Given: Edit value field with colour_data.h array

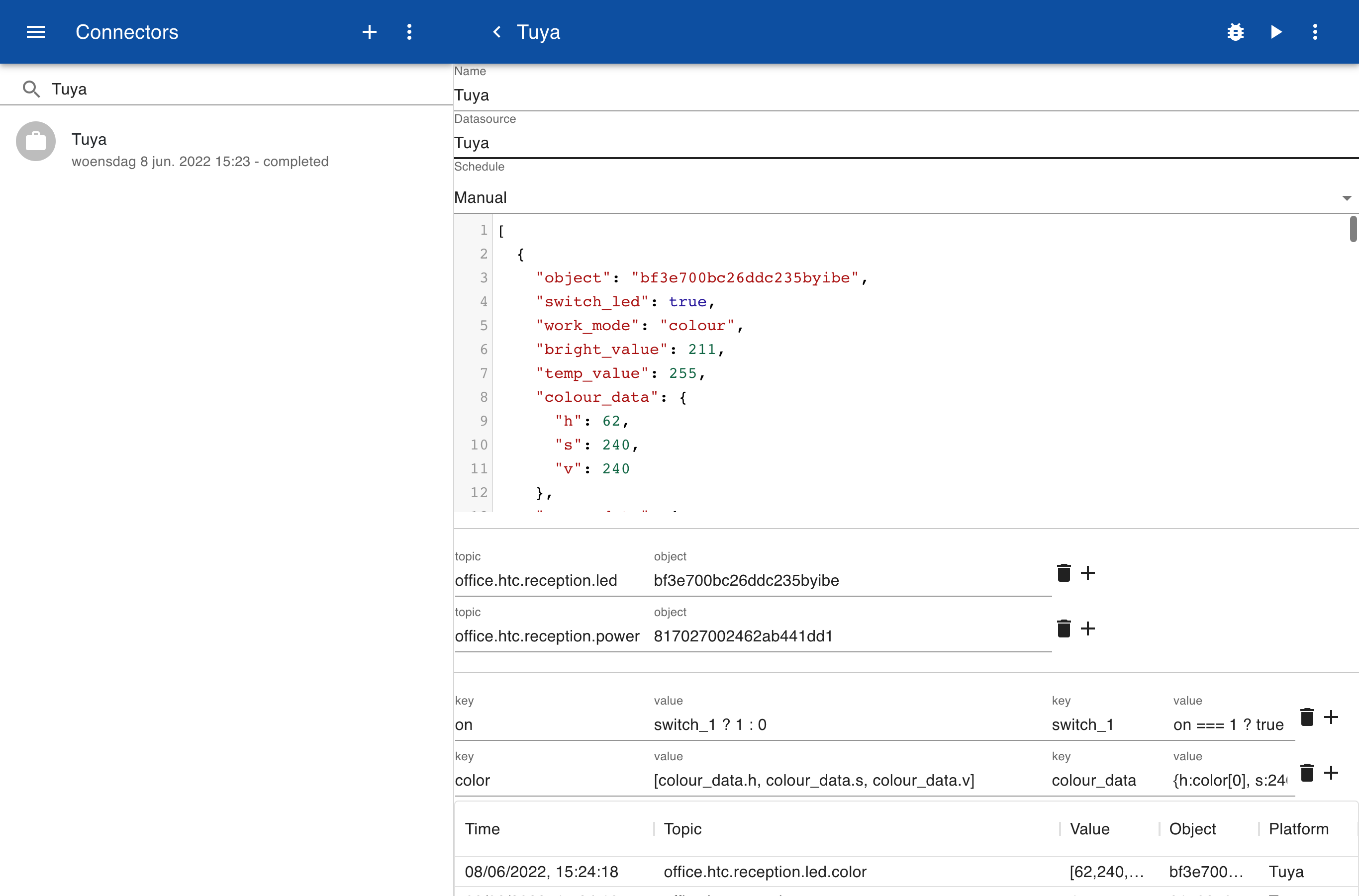Looking at the screenshot, I should point(853,780).
